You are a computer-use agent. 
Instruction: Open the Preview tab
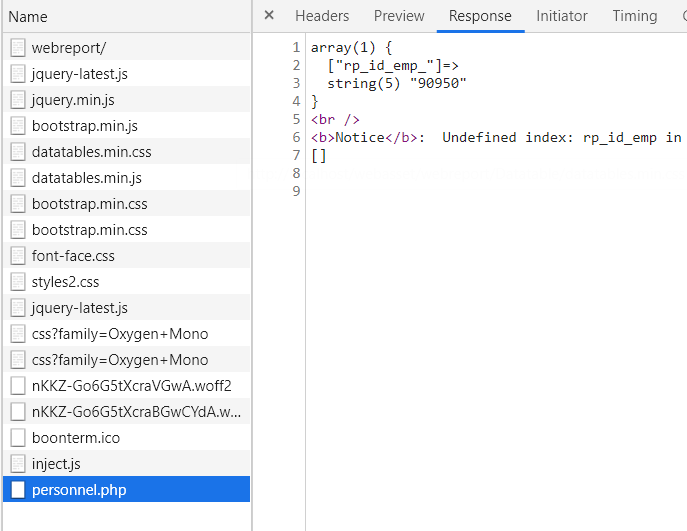(x=399, y=16)
